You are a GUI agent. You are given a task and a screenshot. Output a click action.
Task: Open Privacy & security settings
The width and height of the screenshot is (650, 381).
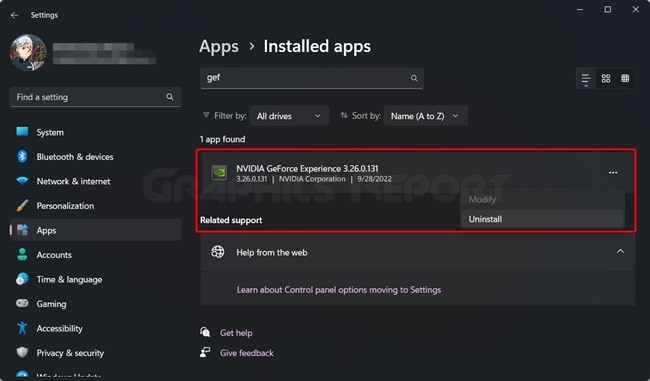coord(95,352)
